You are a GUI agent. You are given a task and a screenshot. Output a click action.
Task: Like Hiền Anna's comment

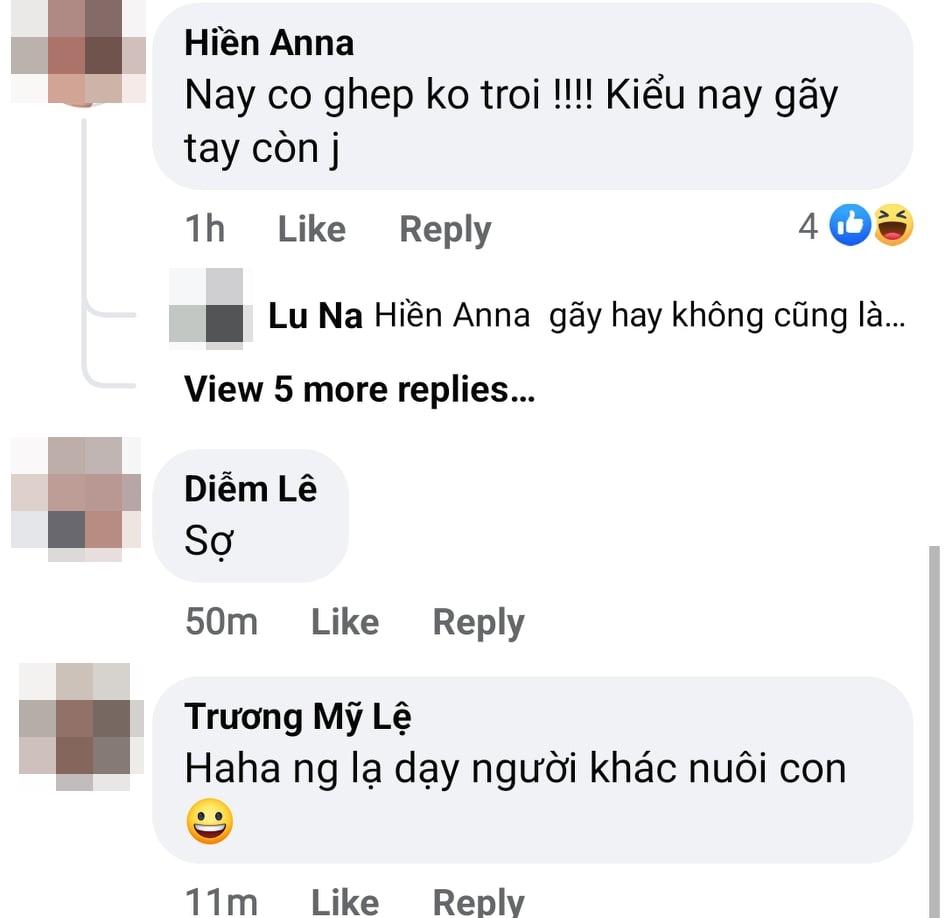310,228
